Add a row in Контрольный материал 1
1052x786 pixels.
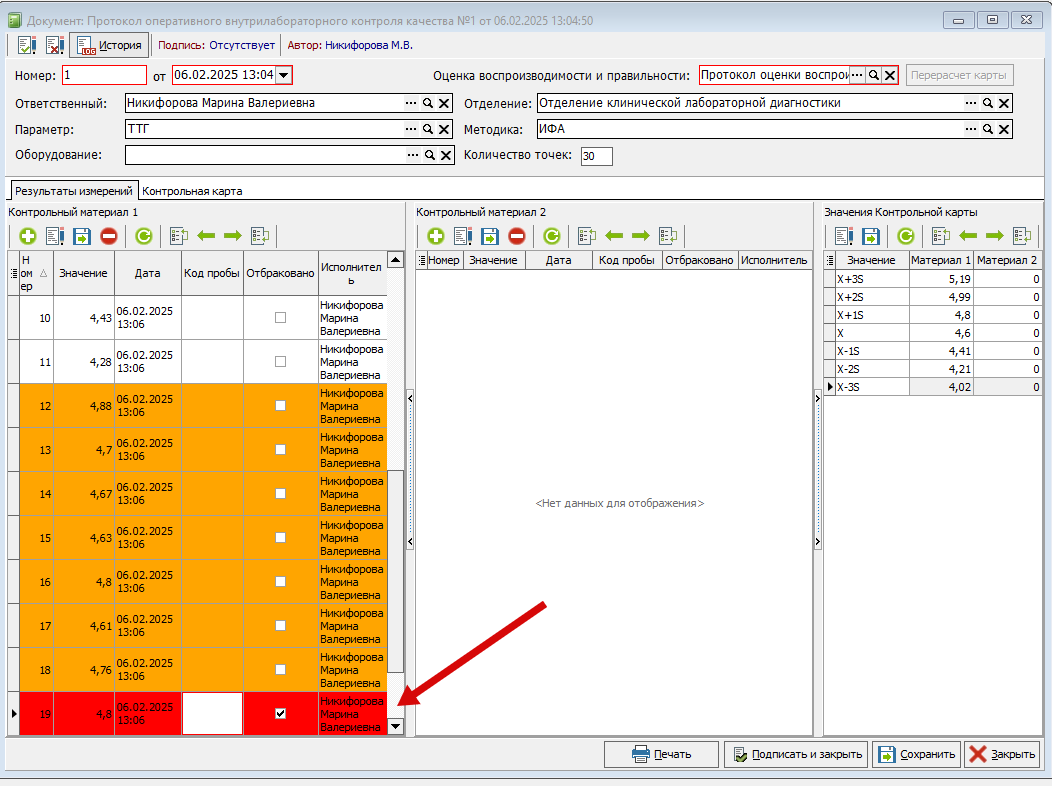[28, 236]
